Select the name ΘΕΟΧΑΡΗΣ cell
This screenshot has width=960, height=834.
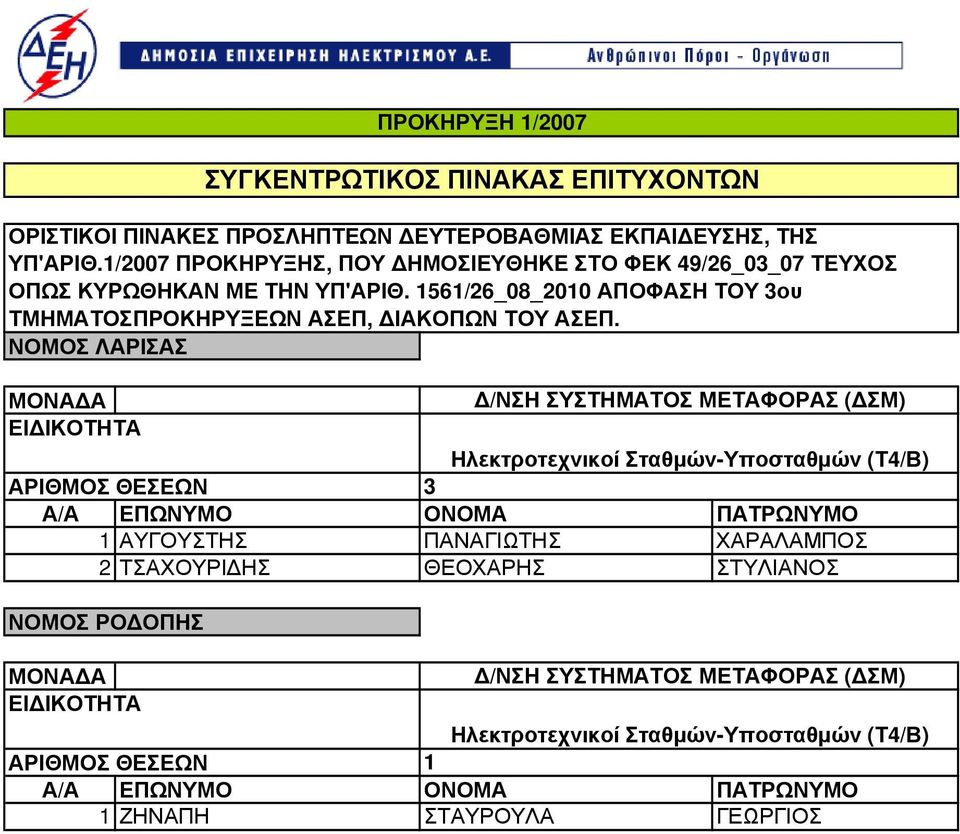[566, 568]
